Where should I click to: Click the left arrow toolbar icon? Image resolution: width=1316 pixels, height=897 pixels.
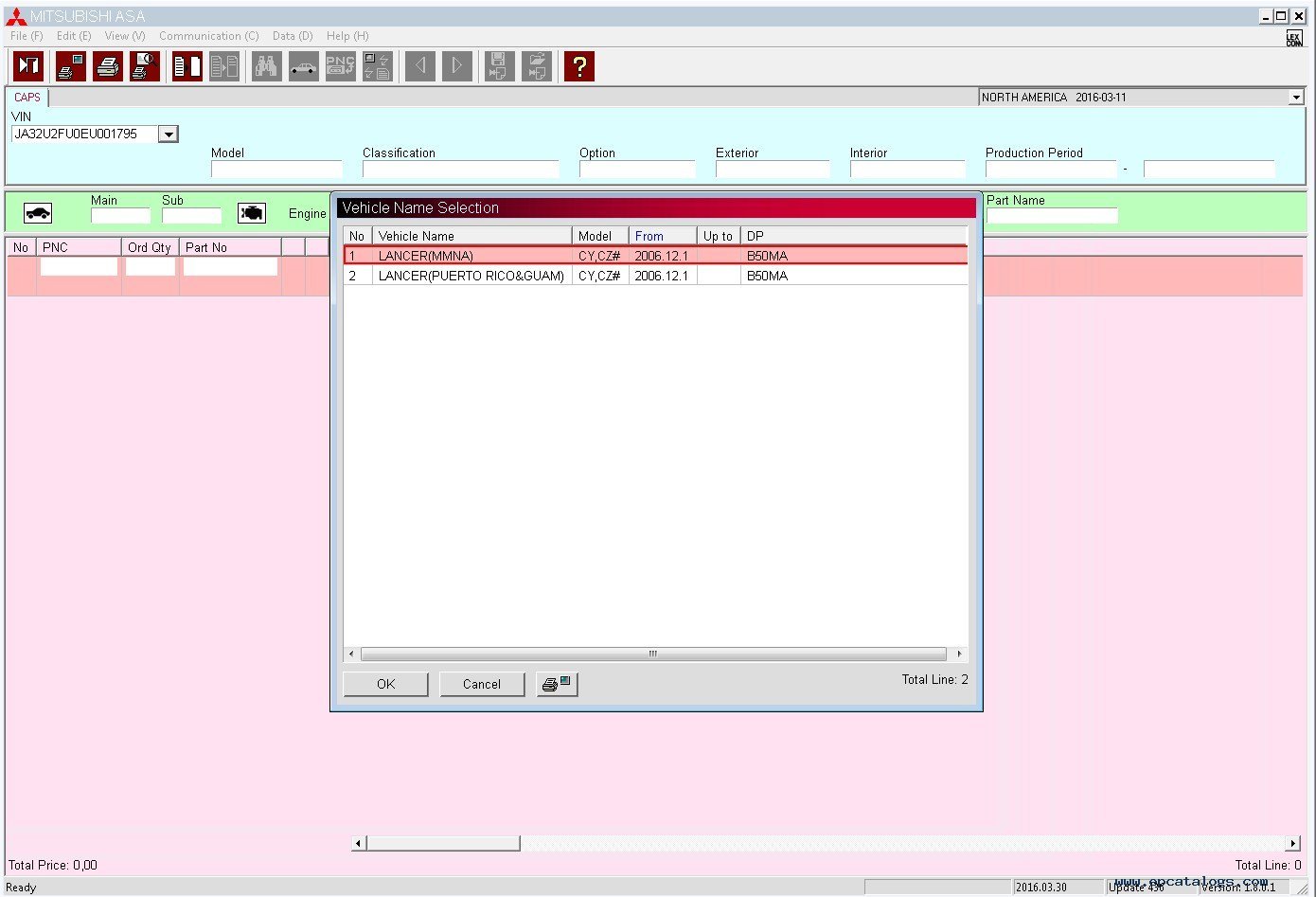(x=420, y=66)
